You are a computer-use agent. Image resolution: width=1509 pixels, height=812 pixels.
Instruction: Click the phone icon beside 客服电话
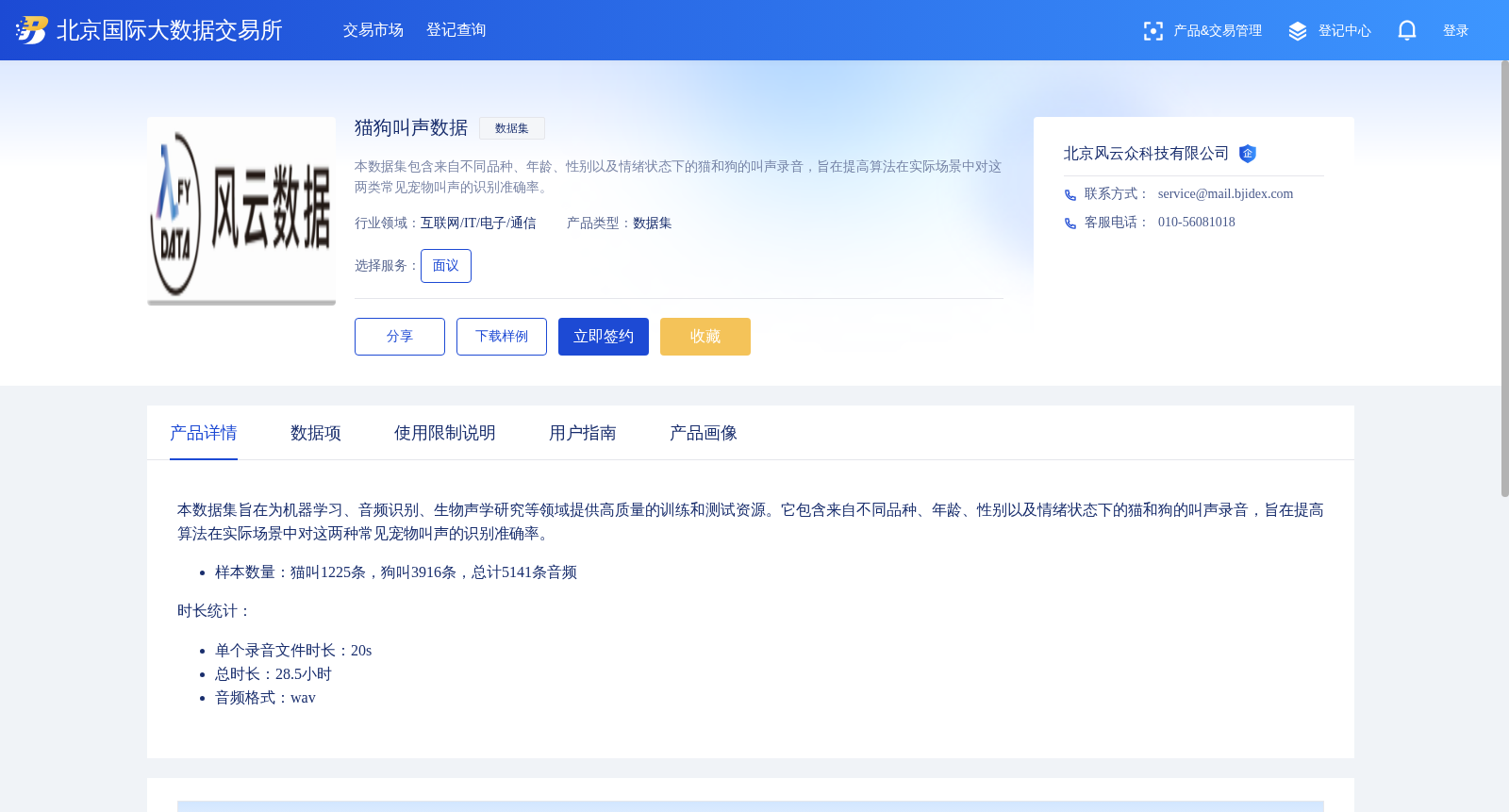(x=1070, y=224)
